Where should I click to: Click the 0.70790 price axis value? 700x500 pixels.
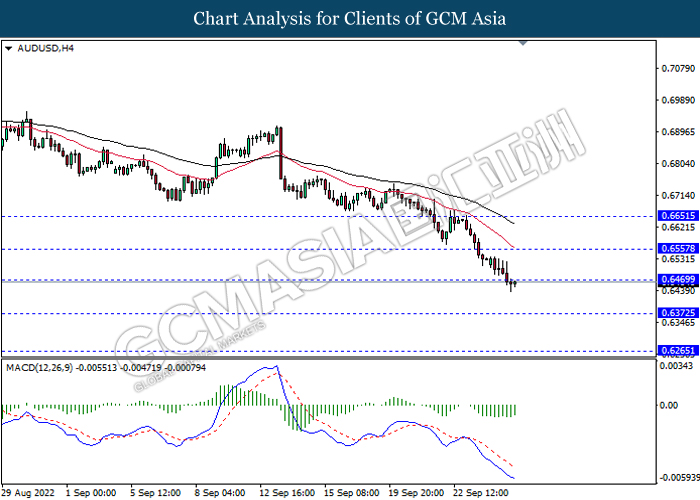(x=678, y=68)
